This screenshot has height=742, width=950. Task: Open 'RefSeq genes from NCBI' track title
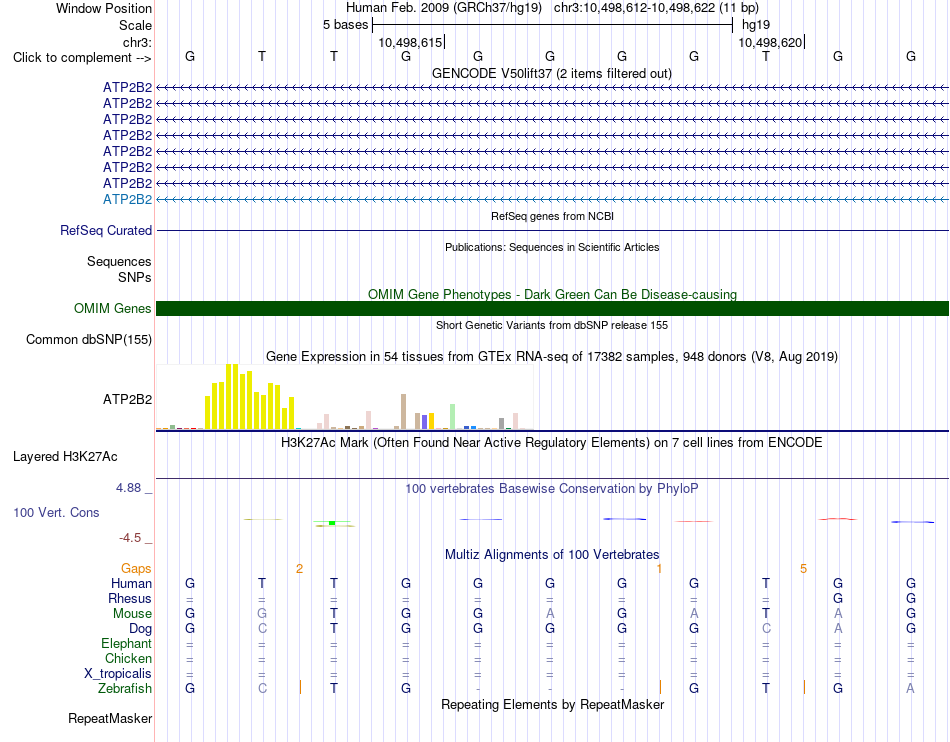coord(552,216)
